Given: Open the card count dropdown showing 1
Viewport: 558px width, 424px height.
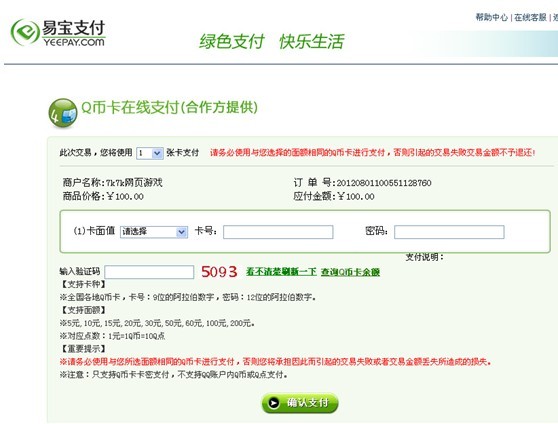Looking at the screenshot, I should pyautogui.click(x=150, y=153).
